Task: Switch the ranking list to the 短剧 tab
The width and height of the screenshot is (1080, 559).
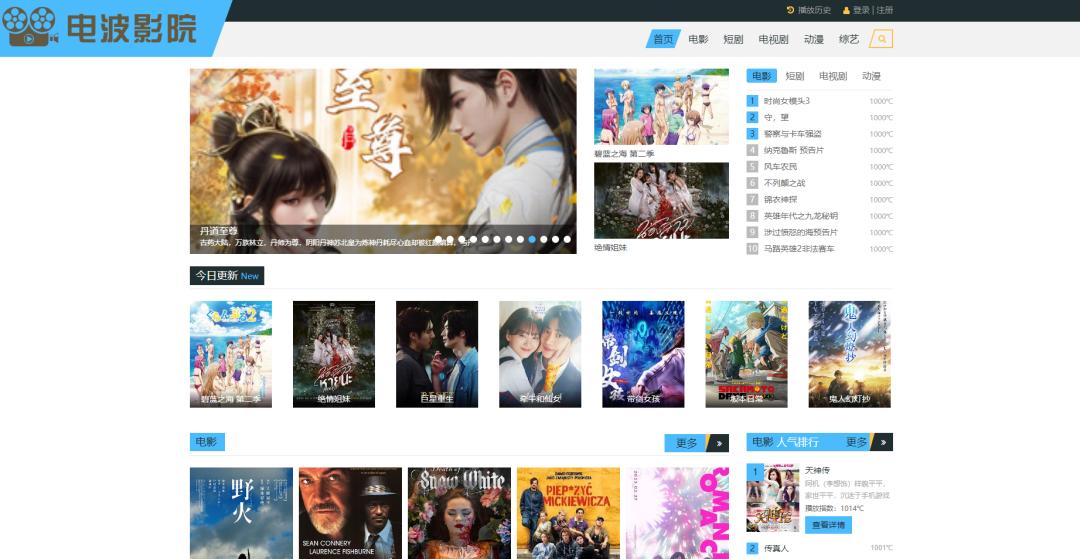Action: pos(794,76)
